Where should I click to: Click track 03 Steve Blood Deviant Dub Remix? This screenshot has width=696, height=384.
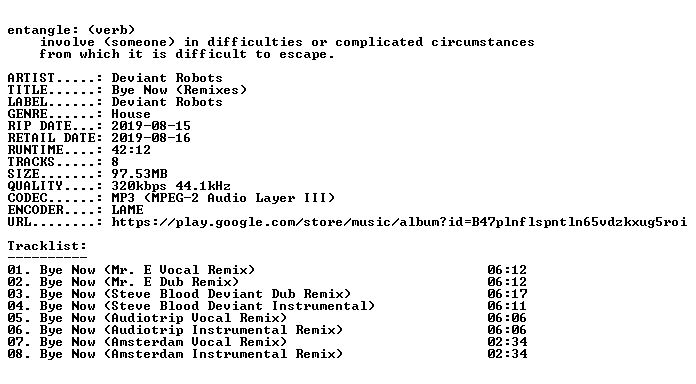click(267, 294)
